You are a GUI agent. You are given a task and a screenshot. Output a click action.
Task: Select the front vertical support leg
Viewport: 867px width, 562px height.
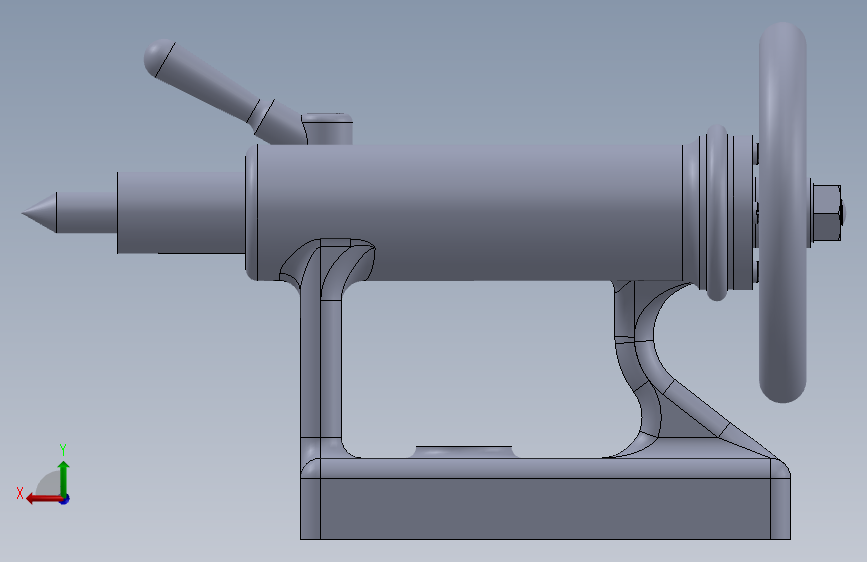click(x=321, y=365)
